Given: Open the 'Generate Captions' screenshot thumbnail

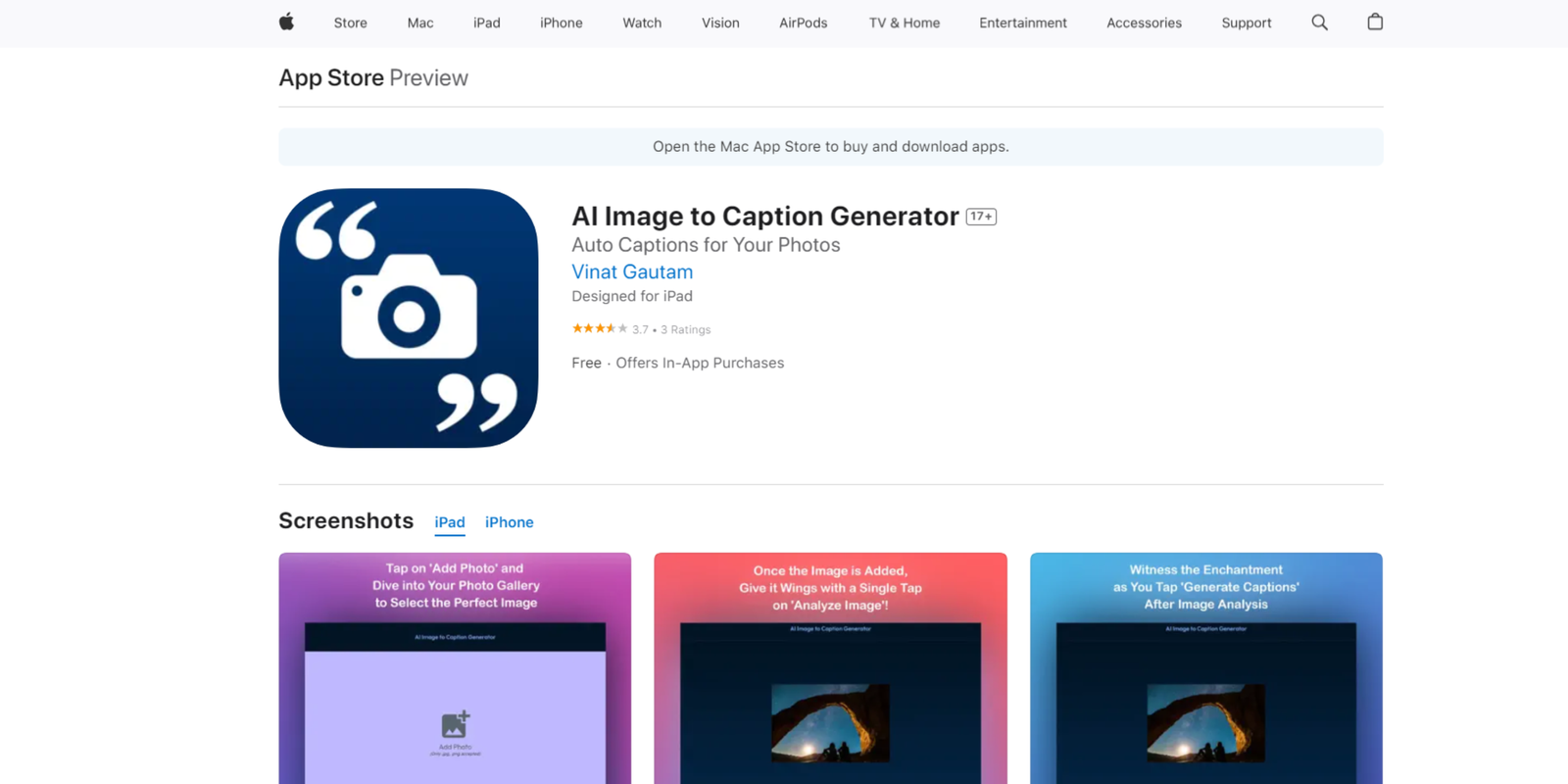Looking at the screenshot, I should [1206, 668].
